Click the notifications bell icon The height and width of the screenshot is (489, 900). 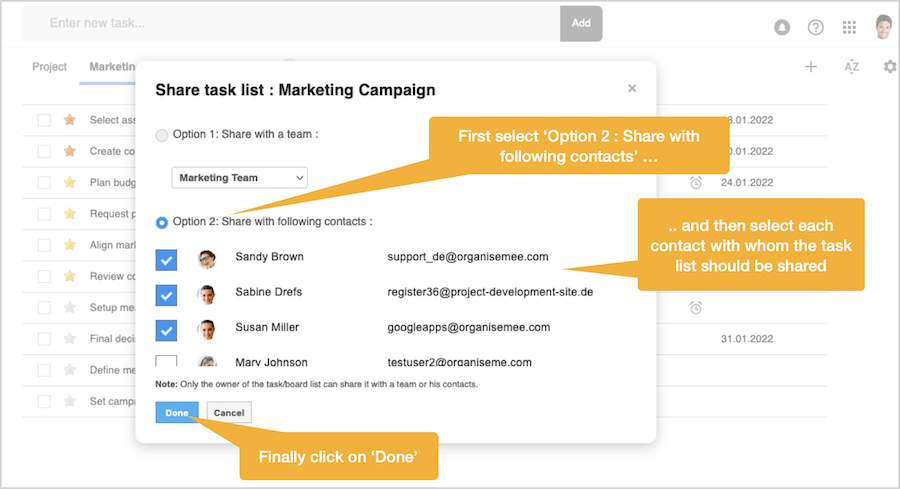coord(783,27)
